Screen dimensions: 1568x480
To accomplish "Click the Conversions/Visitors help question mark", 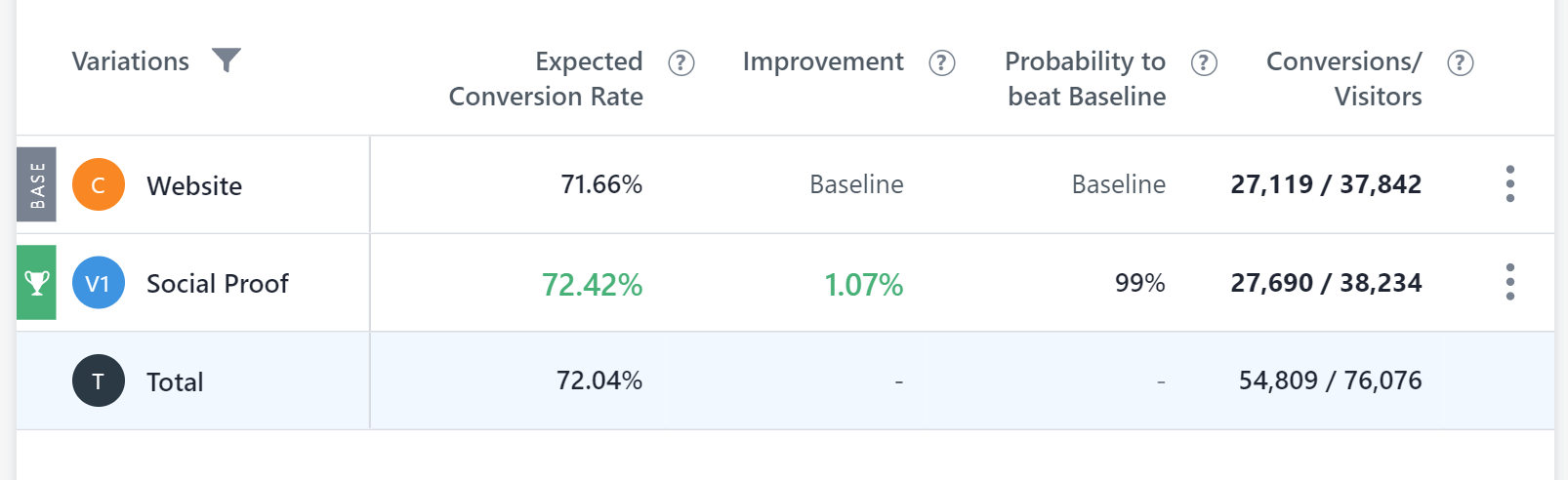I will pos(1461,63).
